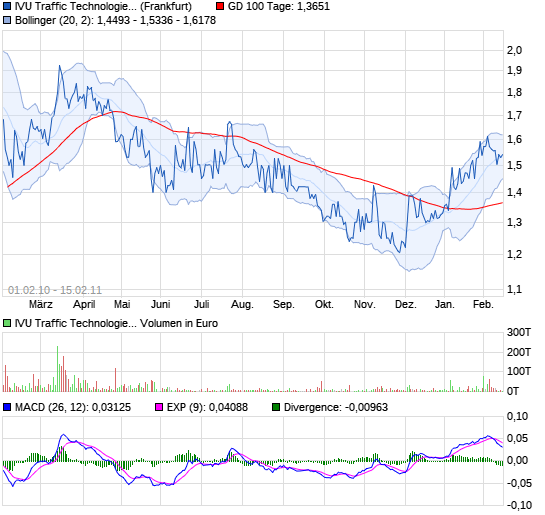
Task: Click the 300T volume axis label
Action: coord(519,333)
